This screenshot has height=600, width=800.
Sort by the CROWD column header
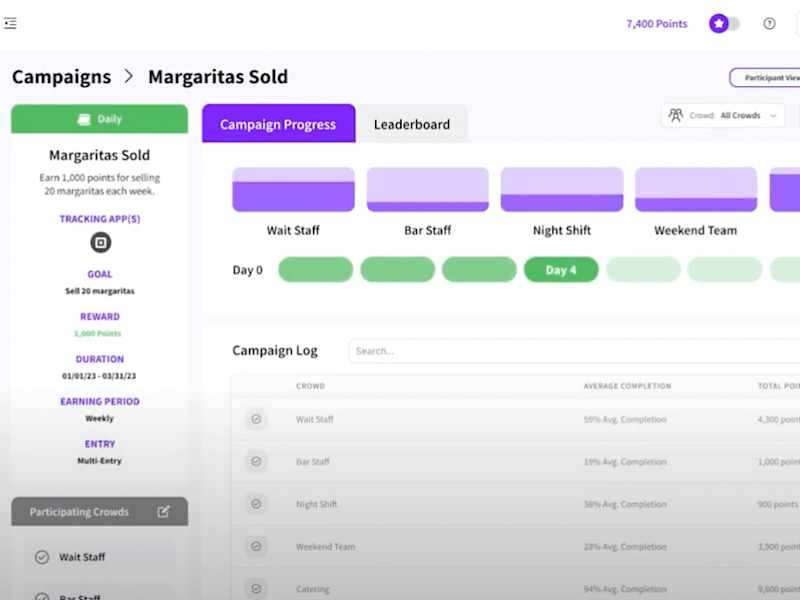310,386
